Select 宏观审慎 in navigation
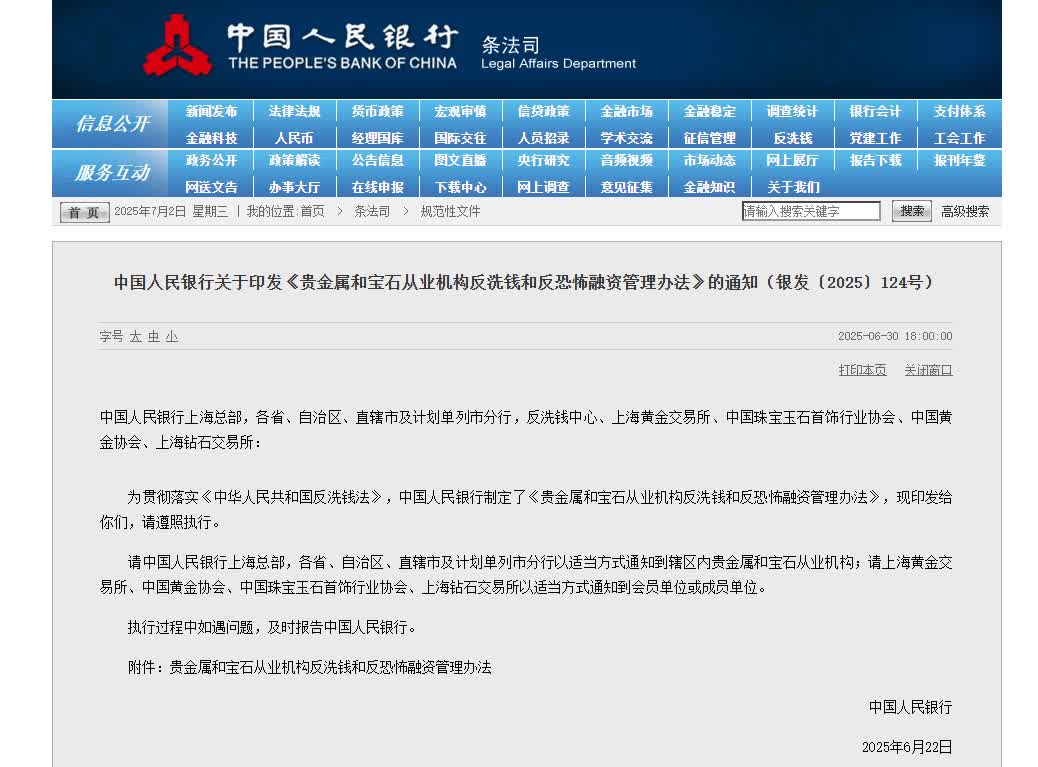Screen dimensions: 1038x767 pyautogui.click(x=460, y=111)
